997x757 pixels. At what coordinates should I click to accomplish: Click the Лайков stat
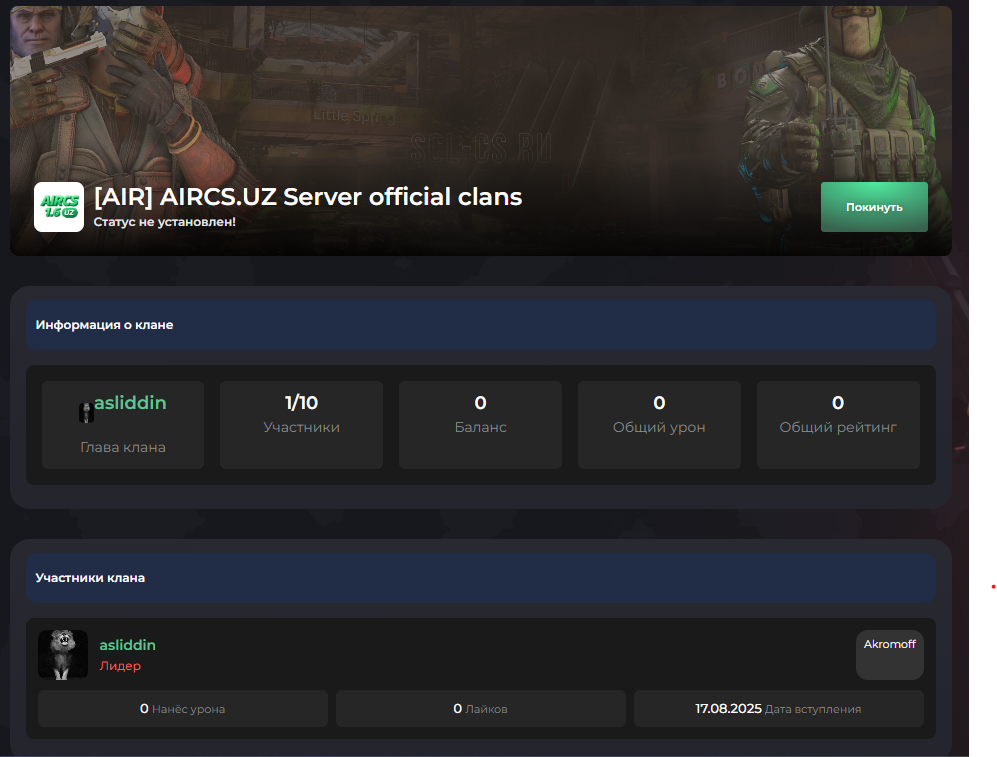click(x=481, y=709)
